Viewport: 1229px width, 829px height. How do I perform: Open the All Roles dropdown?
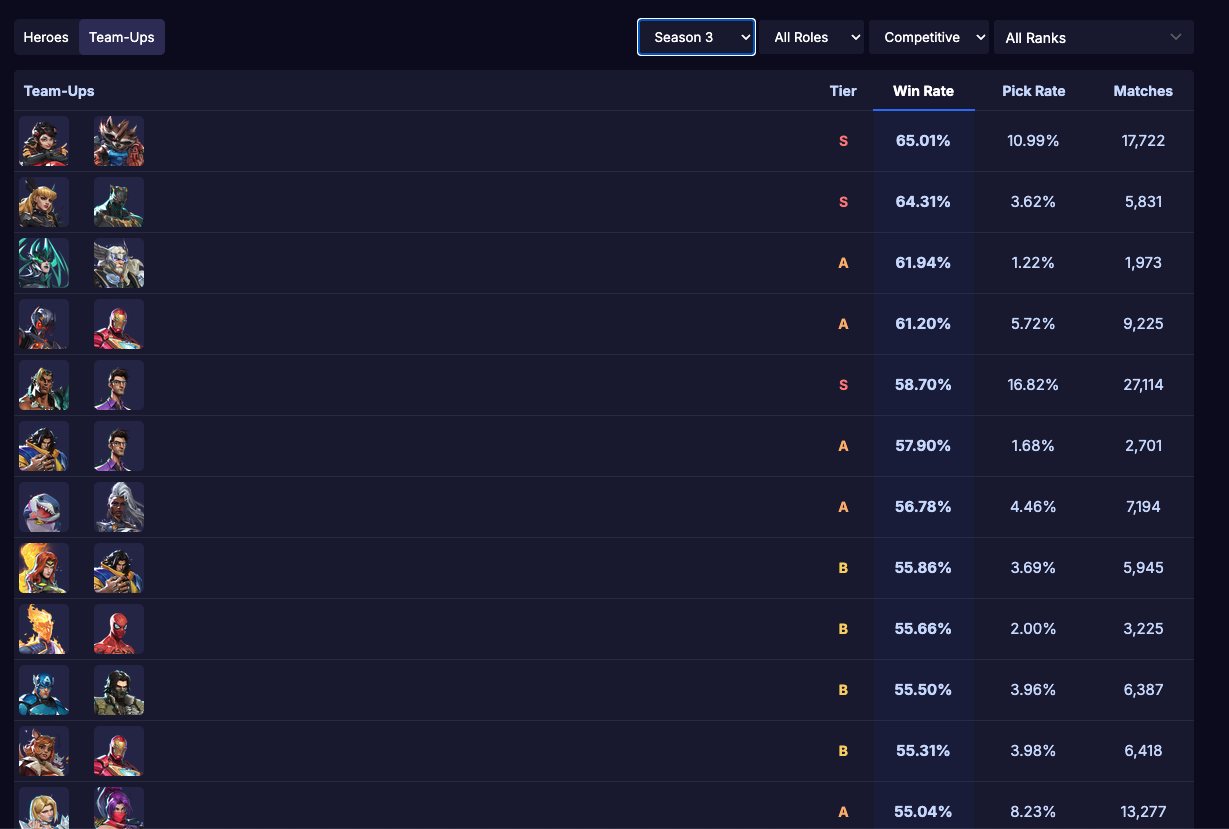pos(812,37)
